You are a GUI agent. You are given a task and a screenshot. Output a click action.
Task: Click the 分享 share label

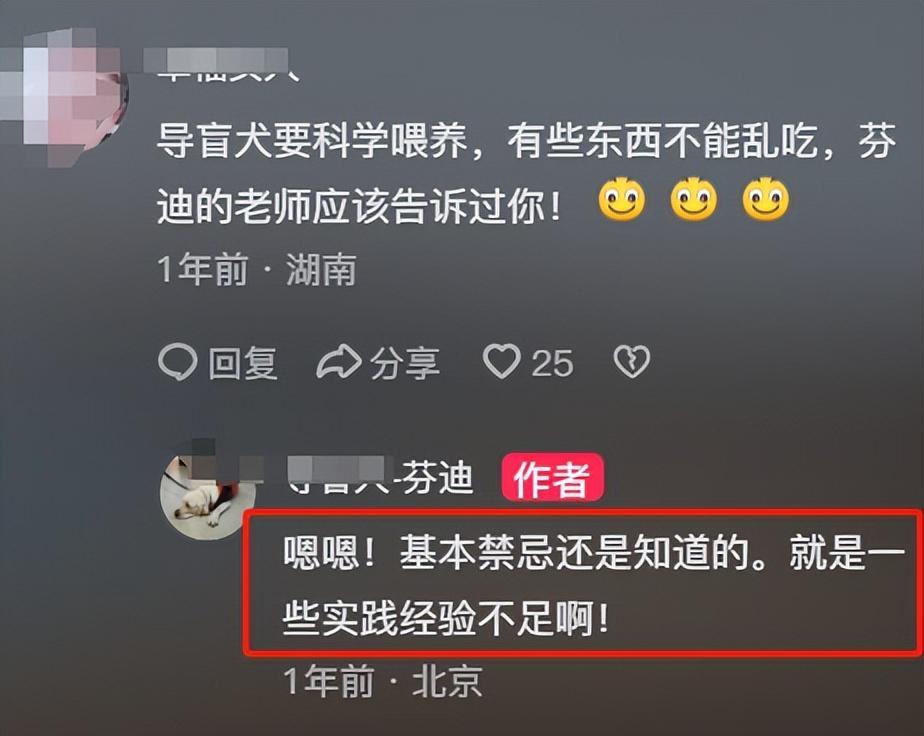405,362
